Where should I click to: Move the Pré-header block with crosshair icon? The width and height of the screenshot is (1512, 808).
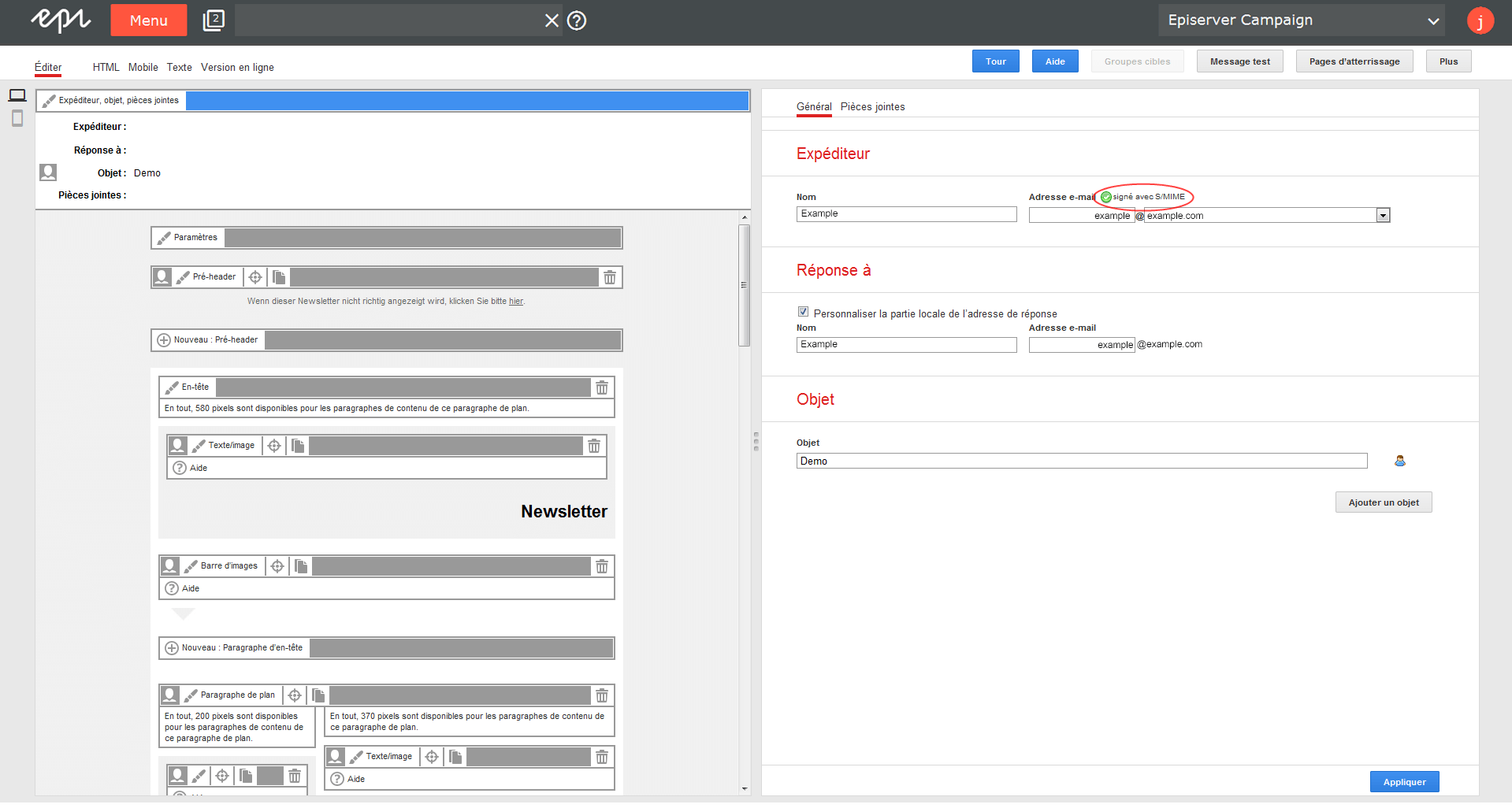click(255, 277)
